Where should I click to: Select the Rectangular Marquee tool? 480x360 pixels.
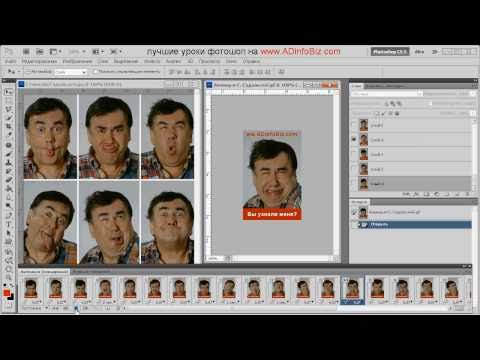pos(9,101)
